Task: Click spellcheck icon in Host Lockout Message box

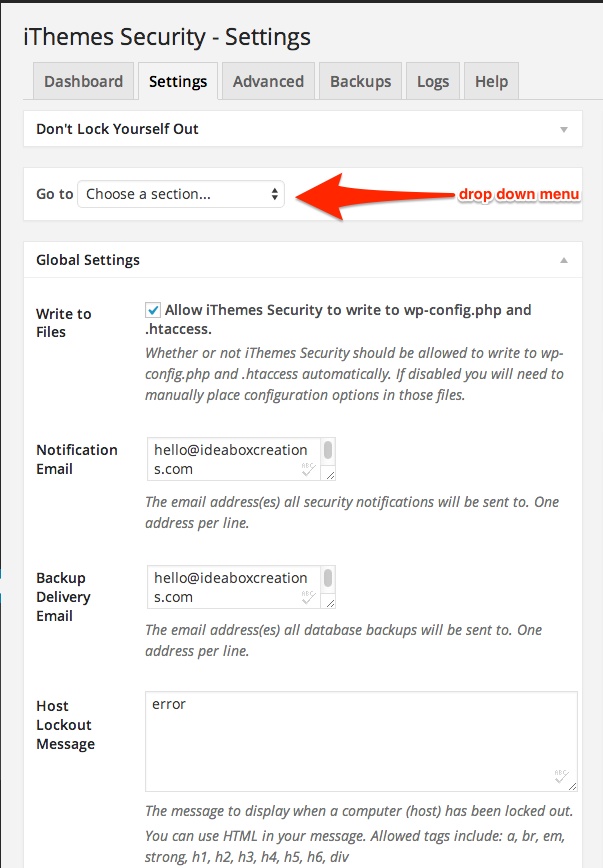Action: pyautogui.click(x=561, y=776)
